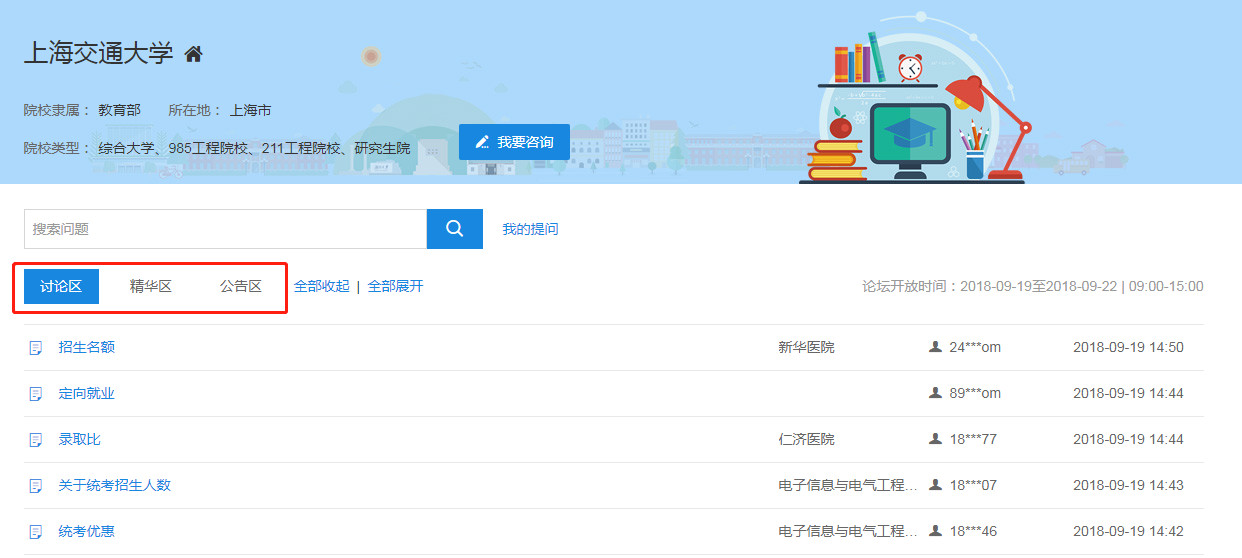Click 新华医院 in the 招生名额 row

(x=806, y=347)
